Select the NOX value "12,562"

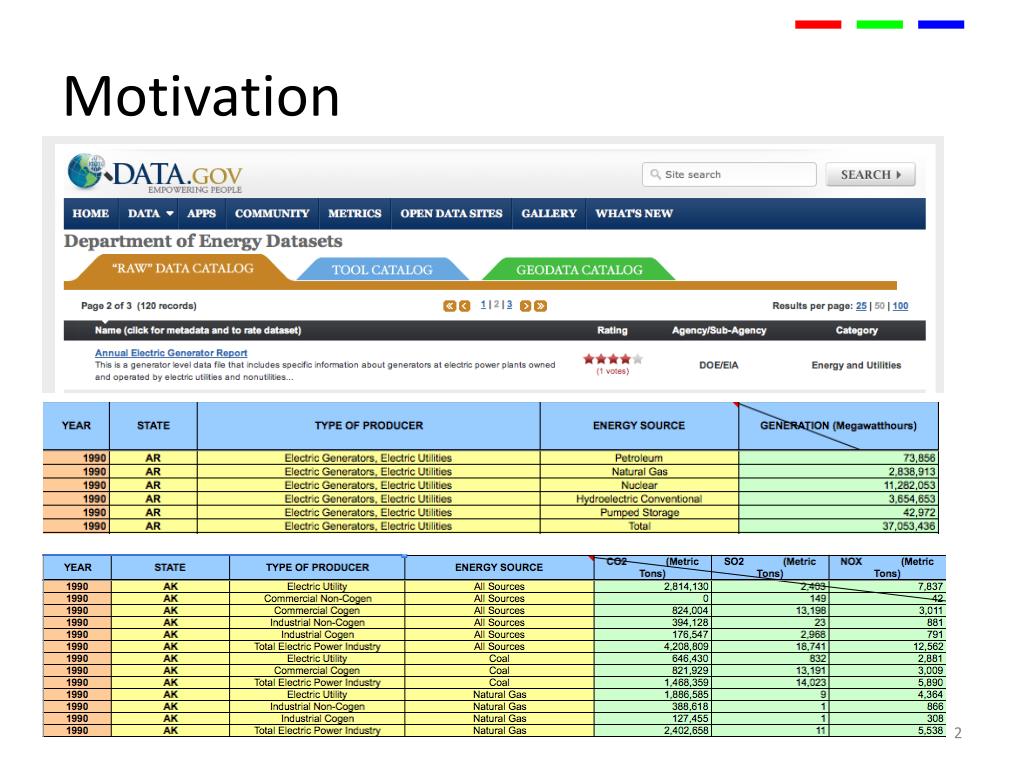tap(887, 647)
